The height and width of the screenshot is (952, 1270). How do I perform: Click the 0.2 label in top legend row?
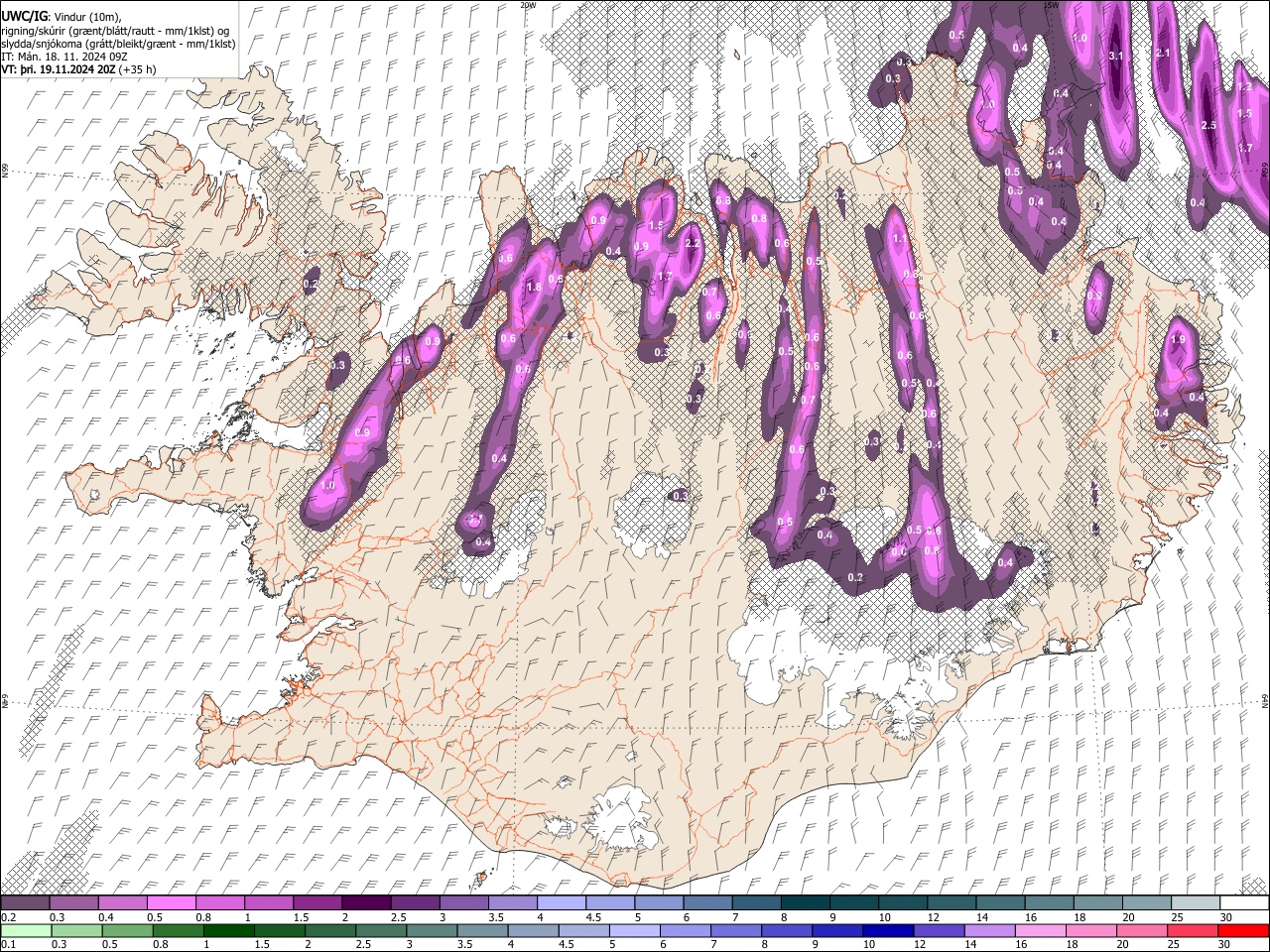8,917
